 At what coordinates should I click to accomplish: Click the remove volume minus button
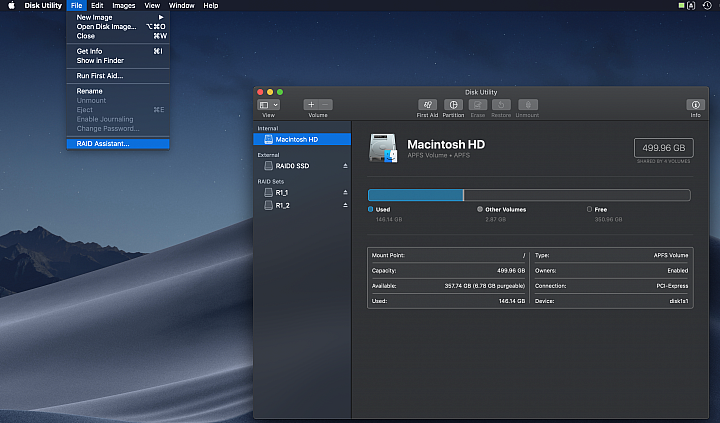pyautogui.click(x=325, y=105)
